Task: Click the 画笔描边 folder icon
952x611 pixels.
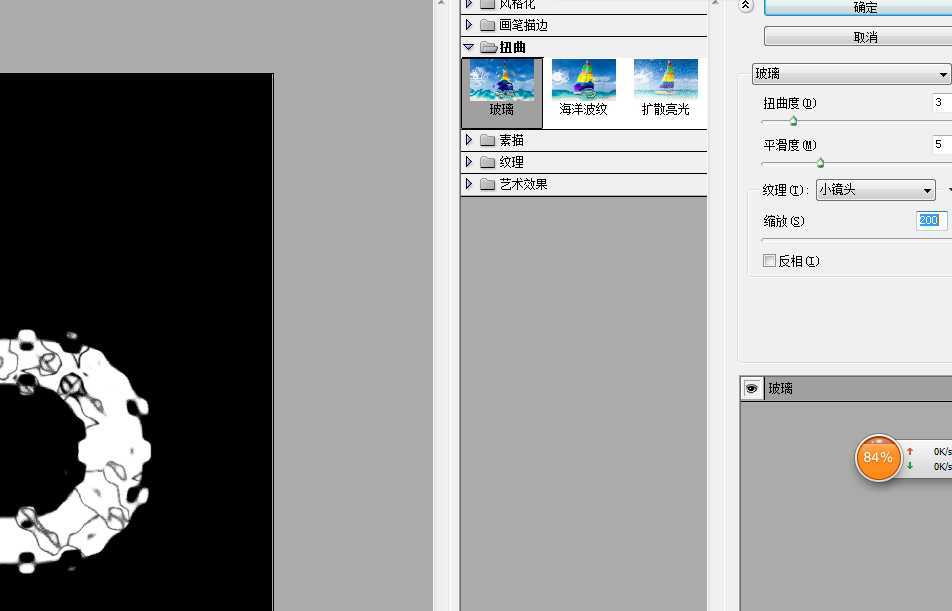Action: click(x=488, y=26)
